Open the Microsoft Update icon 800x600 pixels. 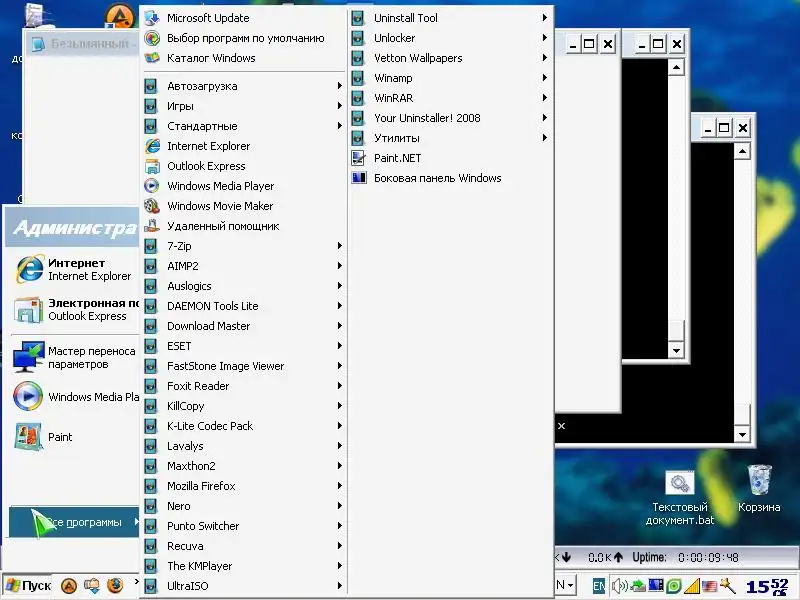click(x=152, y=18)
